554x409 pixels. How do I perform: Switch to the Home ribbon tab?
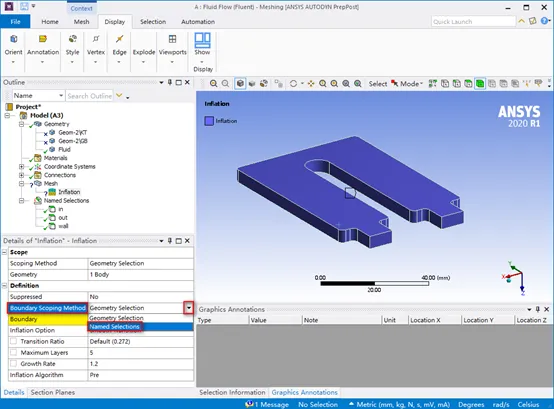[50, 22]
